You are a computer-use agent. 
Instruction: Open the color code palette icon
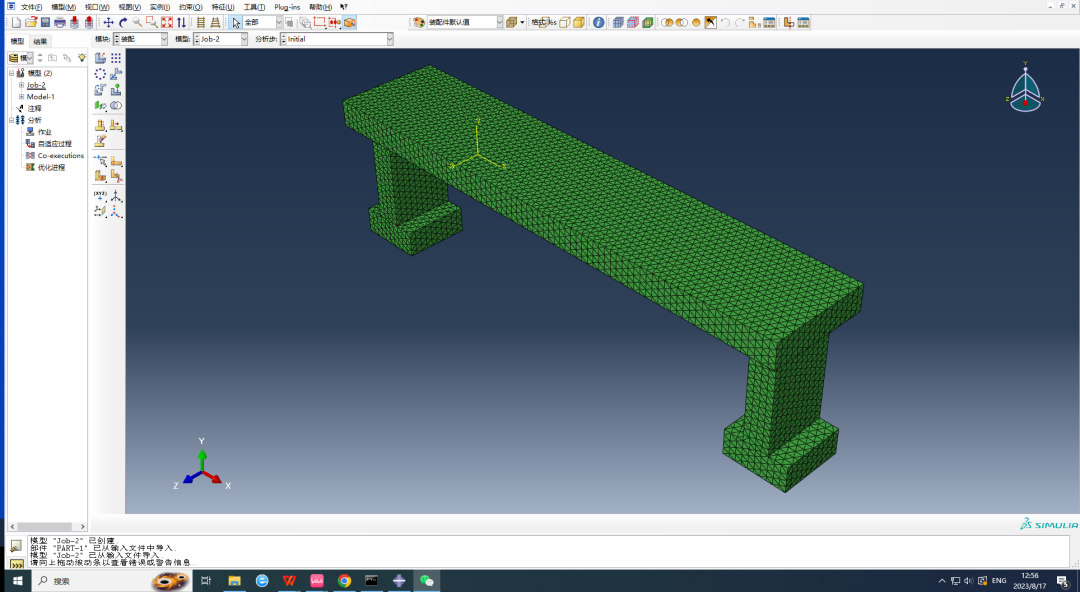coord(418,23)
